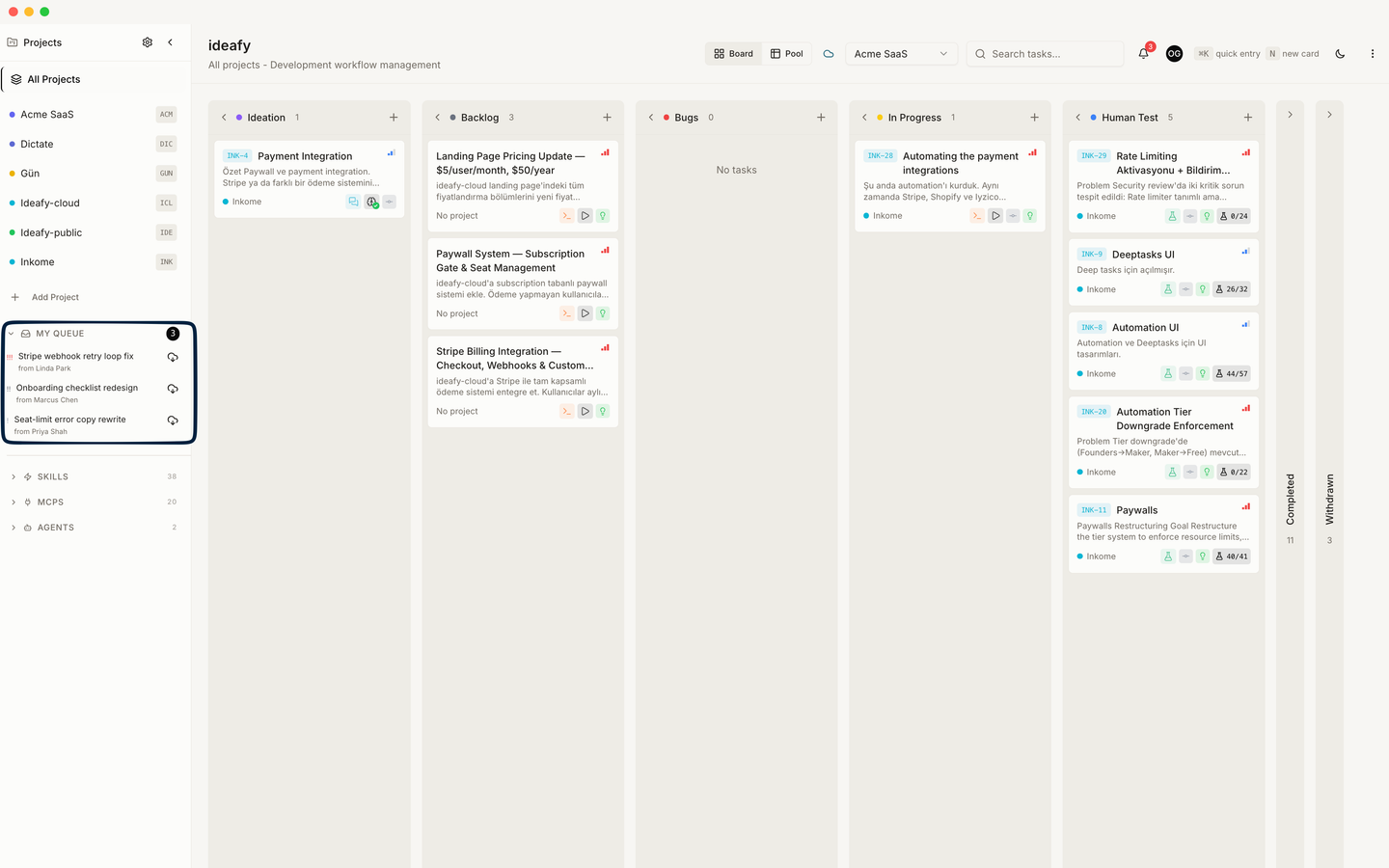This screenshot has width=1389, height=868.
Task: Select the Acme SaaS project in sidebar
Action: 93,114
